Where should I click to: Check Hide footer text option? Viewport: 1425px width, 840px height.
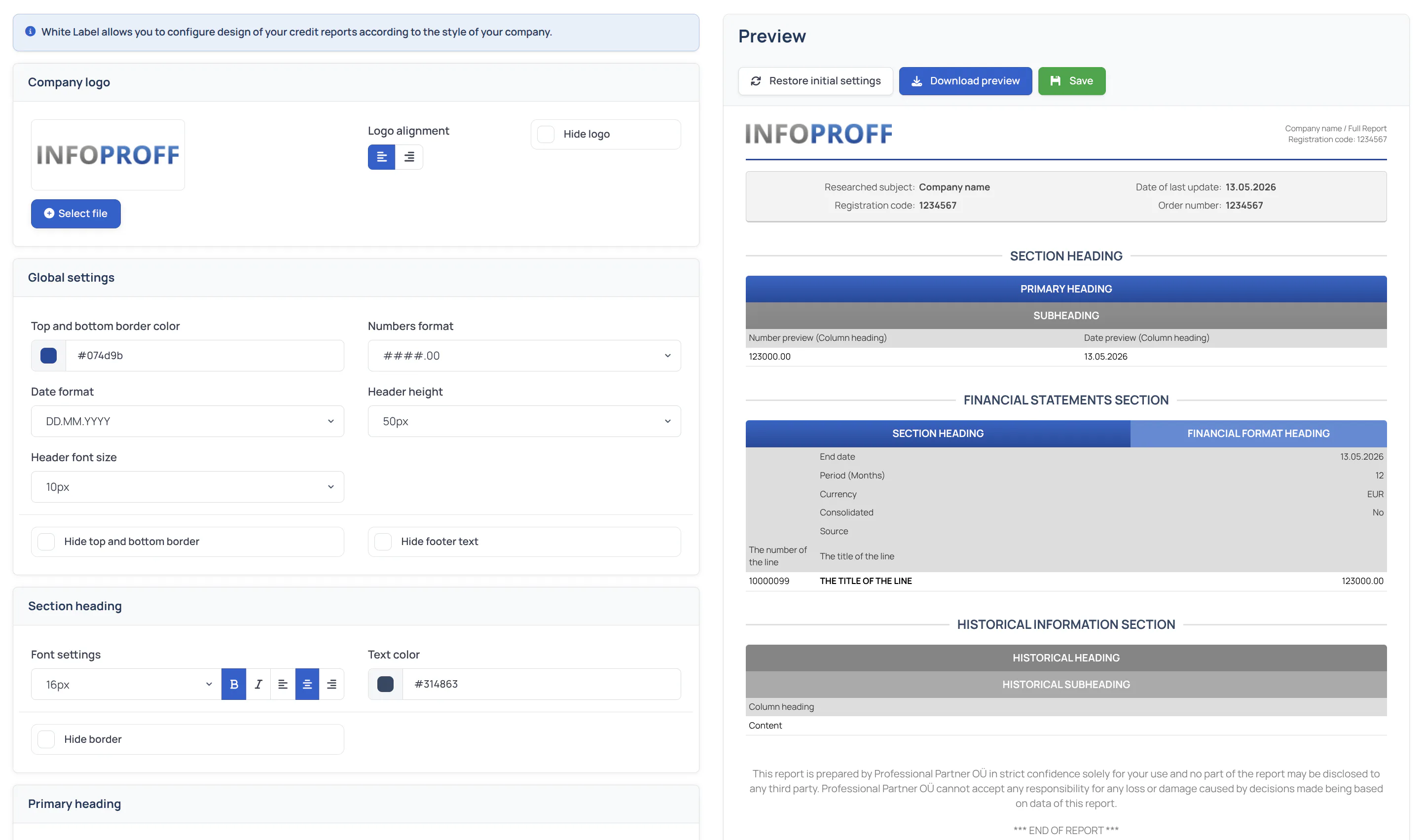[383, 542]
